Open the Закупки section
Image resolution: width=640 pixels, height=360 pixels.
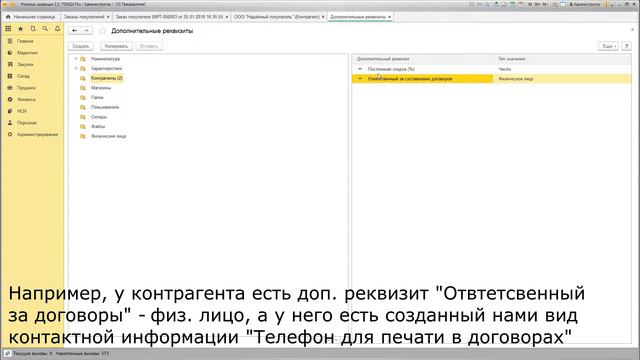pyautogui.click(x=25, y=64)
